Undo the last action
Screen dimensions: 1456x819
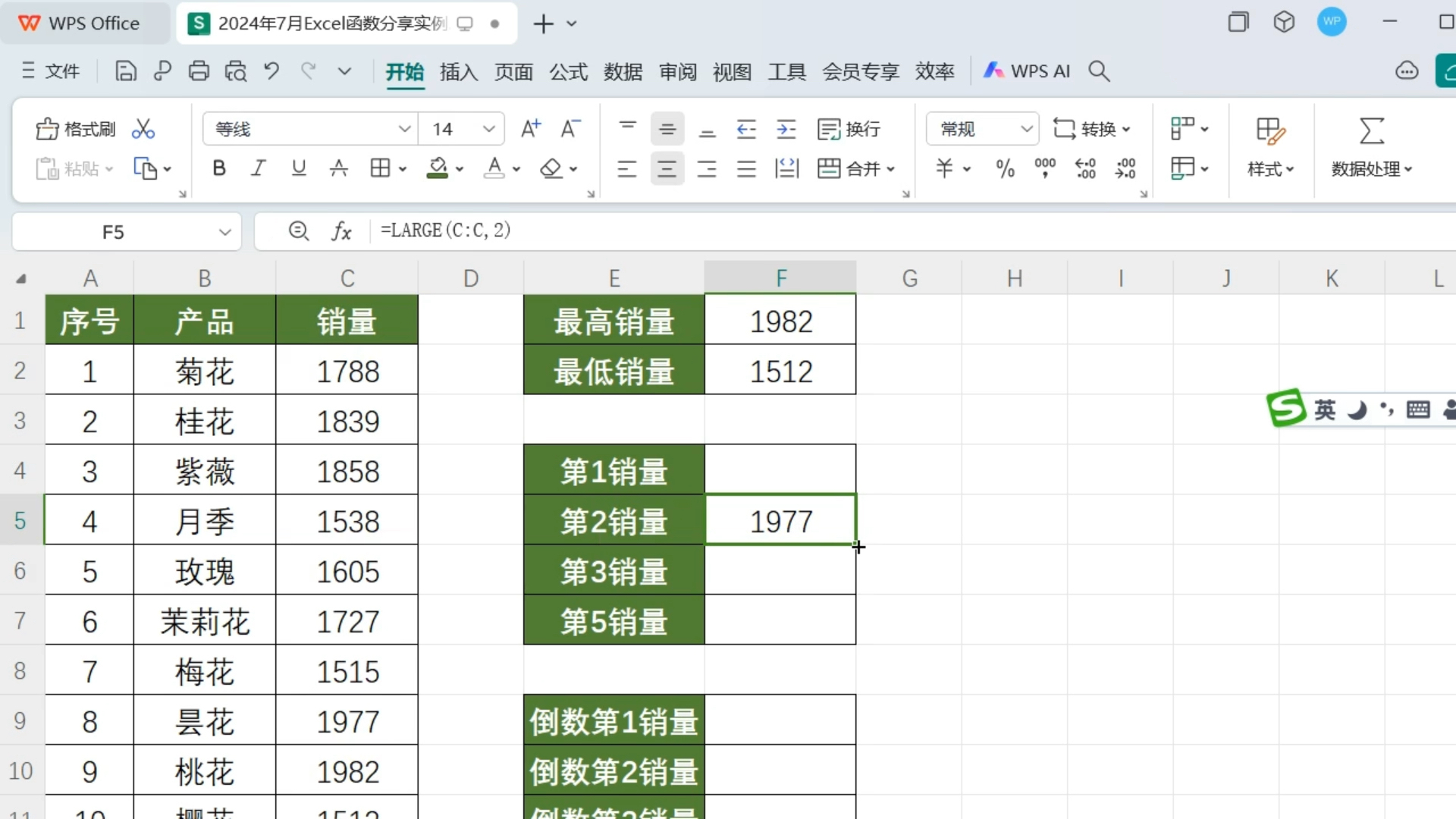coord(271,71)
